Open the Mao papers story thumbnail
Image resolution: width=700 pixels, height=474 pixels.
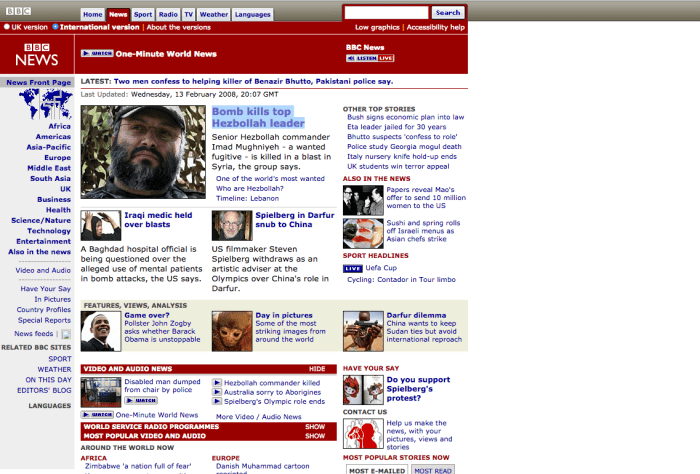363,200
